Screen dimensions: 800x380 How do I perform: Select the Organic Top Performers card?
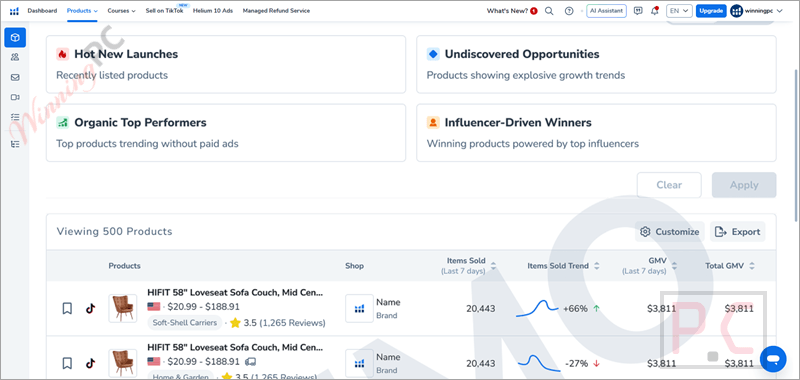226,133
